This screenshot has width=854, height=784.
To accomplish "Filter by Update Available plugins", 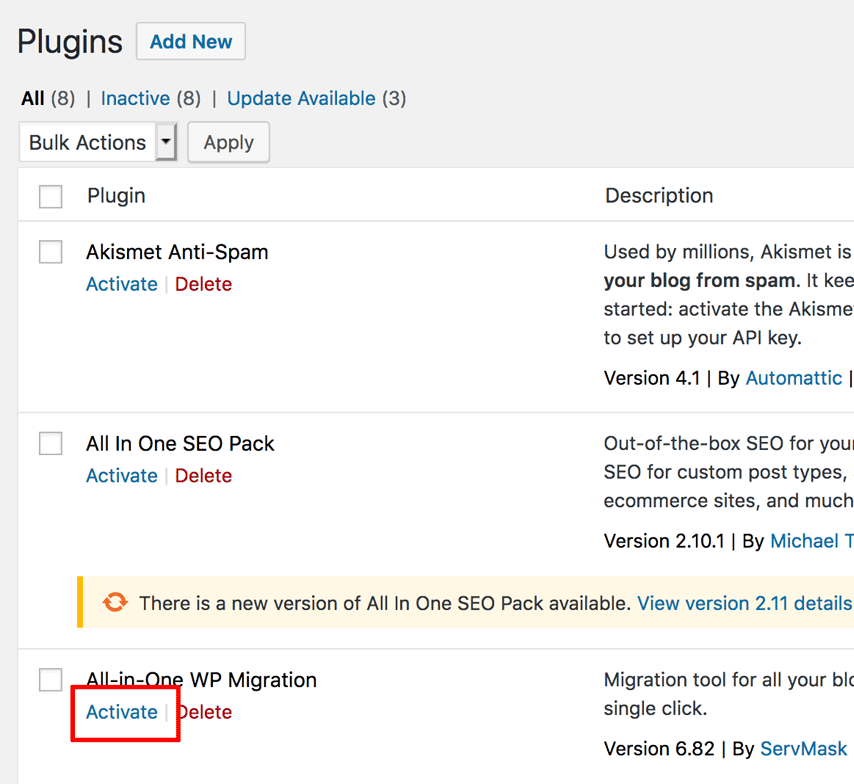I will 301,99.
